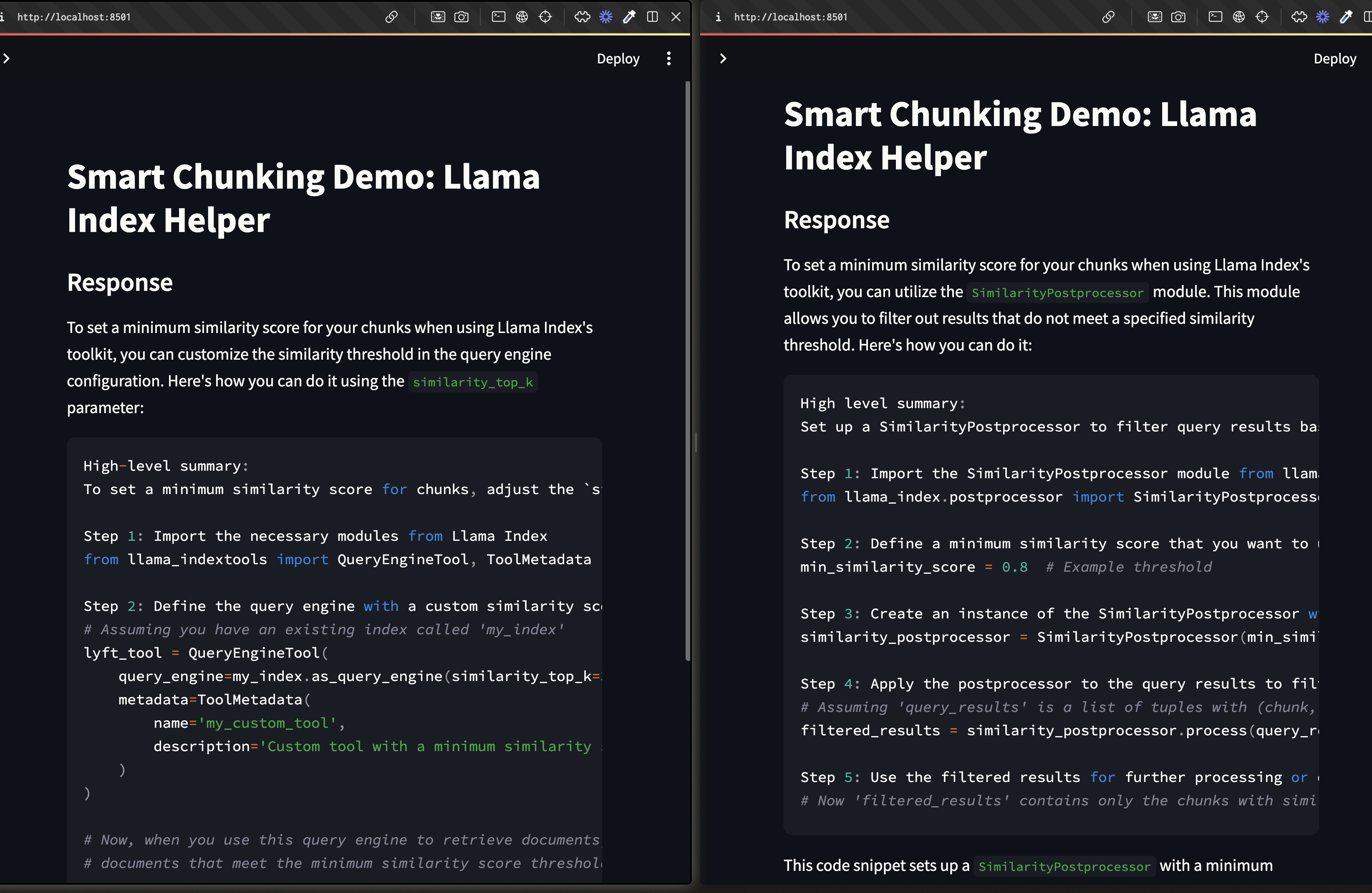The width and height of the screenshot is (1372, 893).
Task: Toggle the terminal console in right pane
Action: click(1215, 17)
